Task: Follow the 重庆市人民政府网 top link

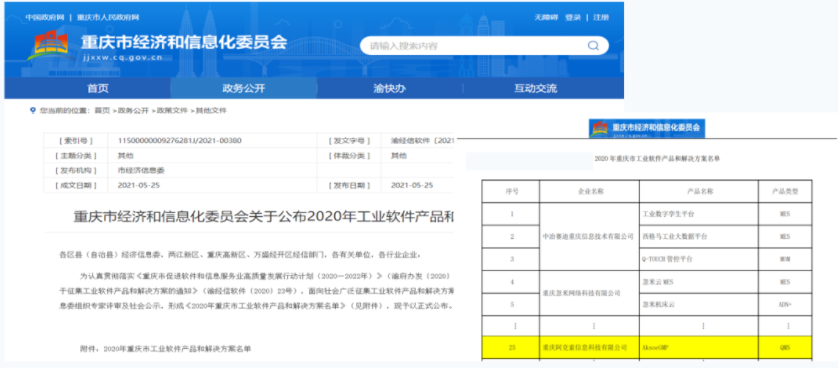Action: tap(108, 18)
